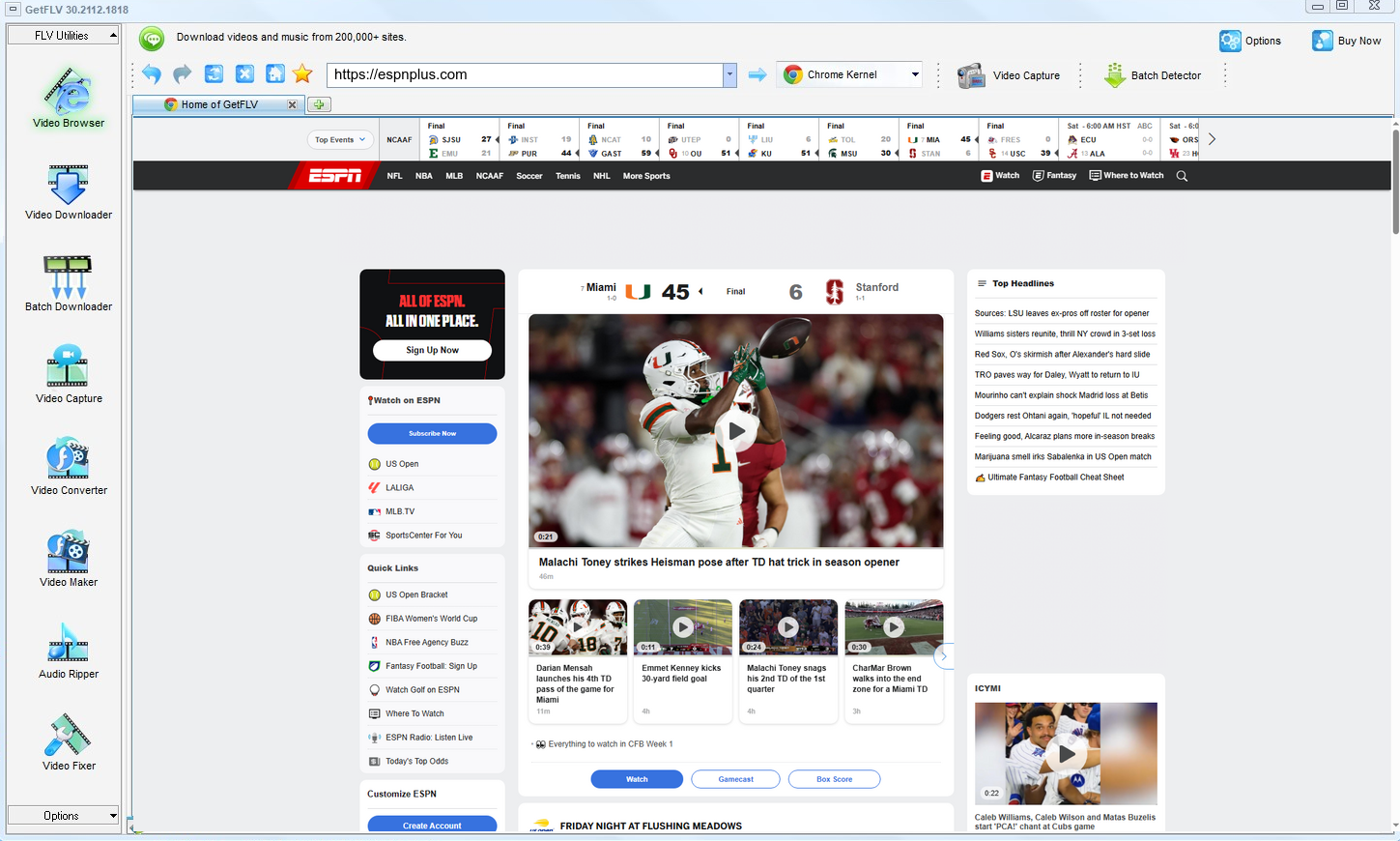Read headline about LSU leaving ex-pros off roster
Viewport: 1400px width, 841px height.
click(x=1062, y=313)
